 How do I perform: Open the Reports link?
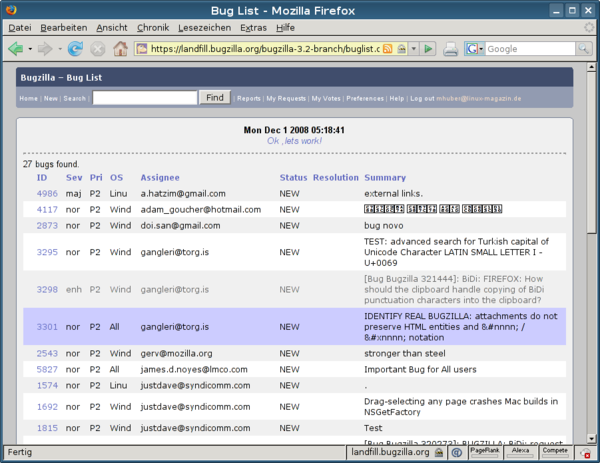point(249,98)
